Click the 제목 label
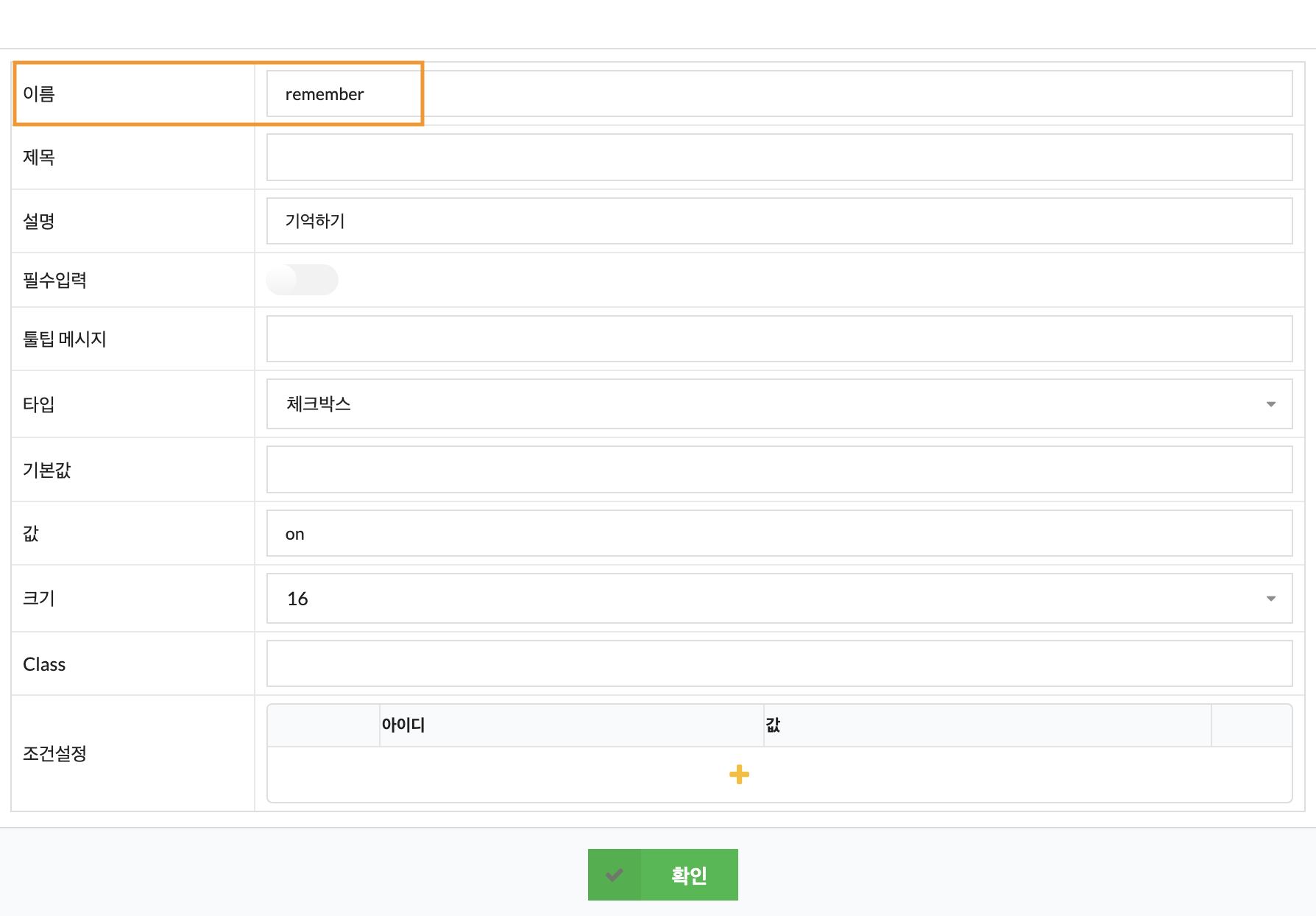1316x916 pixels. (39, 157)
